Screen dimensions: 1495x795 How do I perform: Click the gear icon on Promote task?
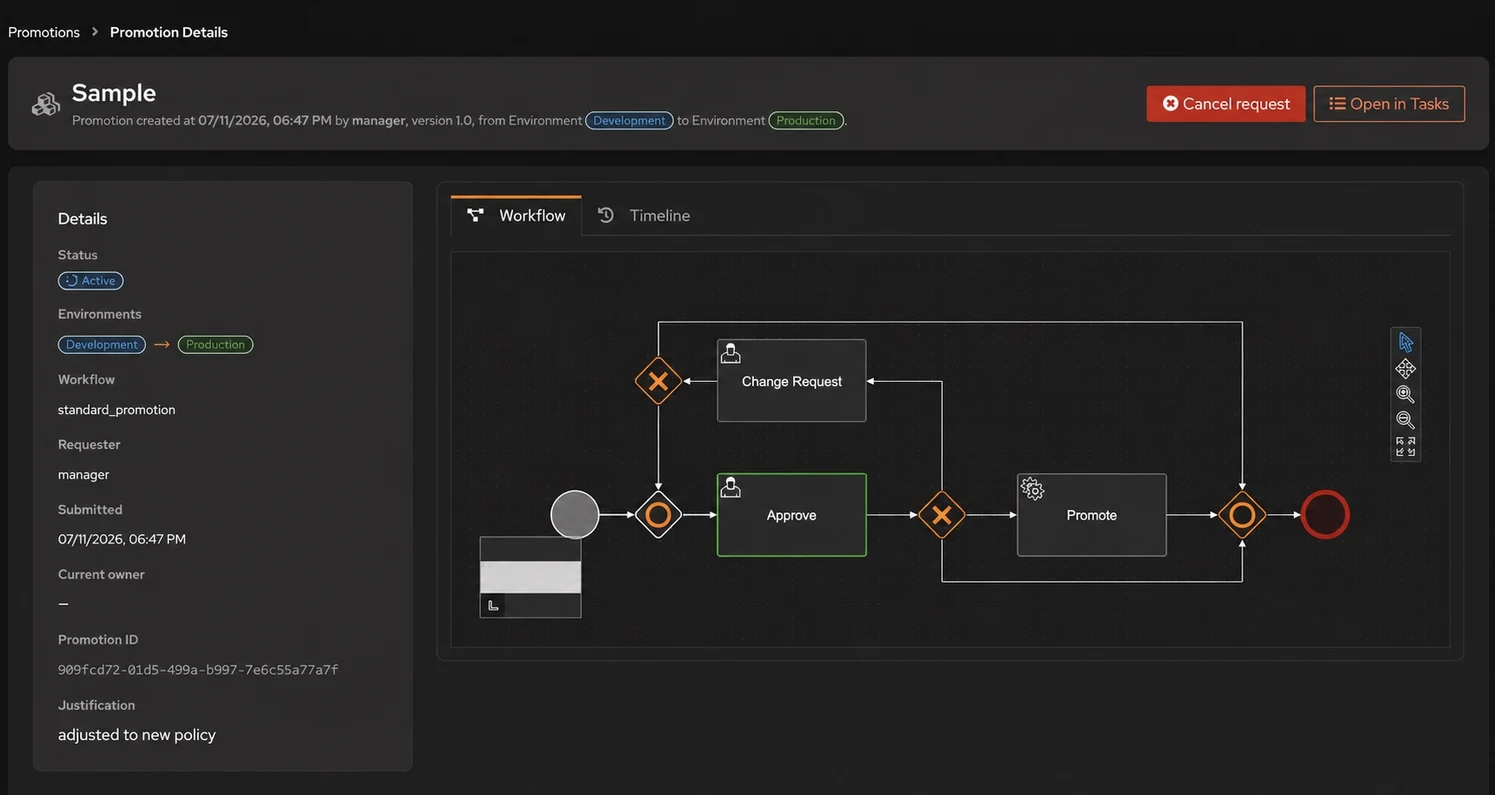click(1032, 489)
